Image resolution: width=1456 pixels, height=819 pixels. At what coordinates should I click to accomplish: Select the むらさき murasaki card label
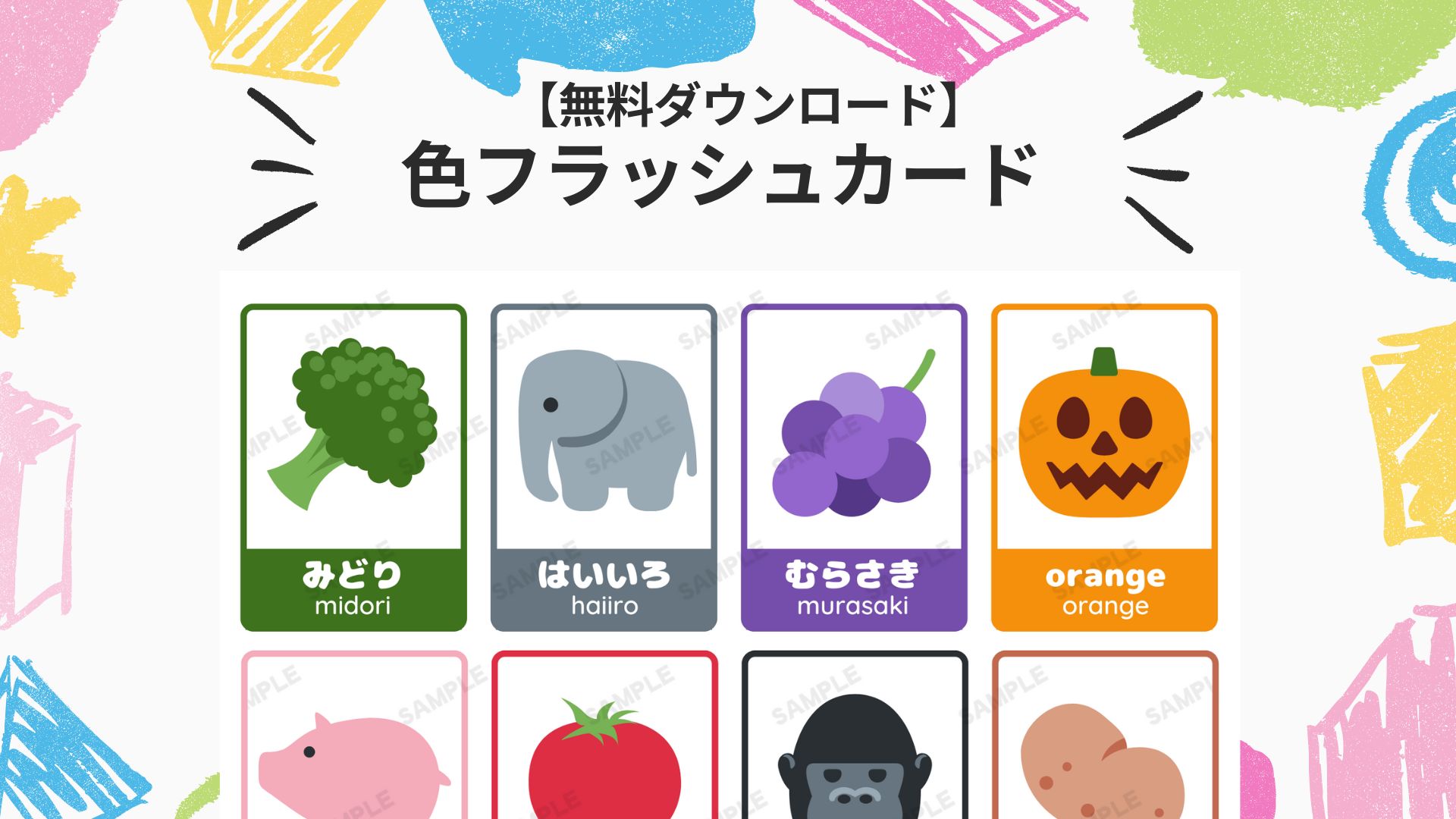tap(854, 589)
